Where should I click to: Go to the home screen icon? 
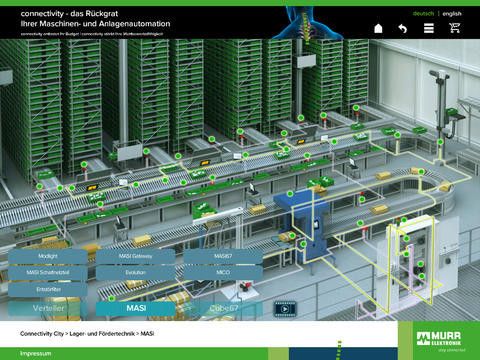378,28
